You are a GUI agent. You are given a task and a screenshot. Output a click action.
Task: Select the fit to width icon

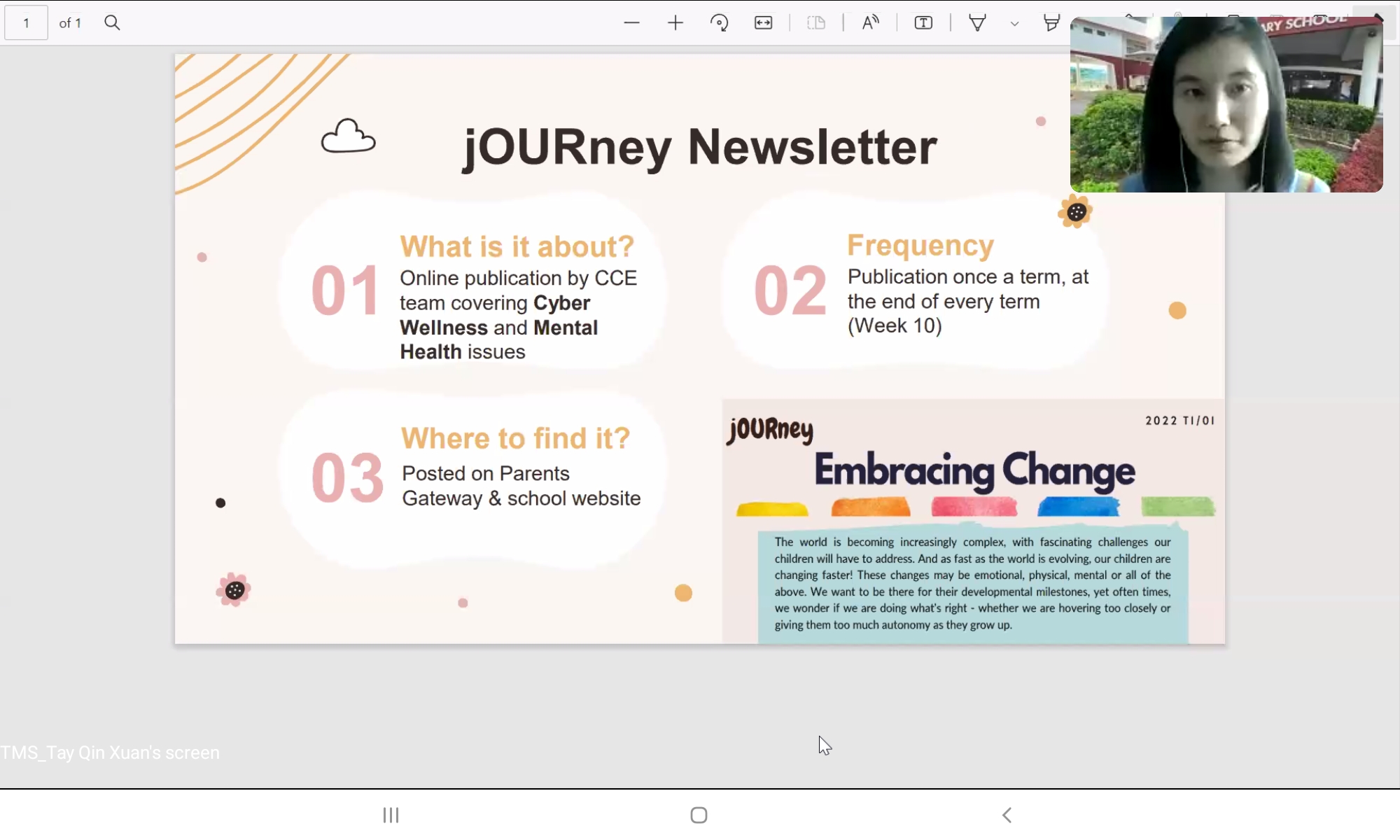(763, 23)
